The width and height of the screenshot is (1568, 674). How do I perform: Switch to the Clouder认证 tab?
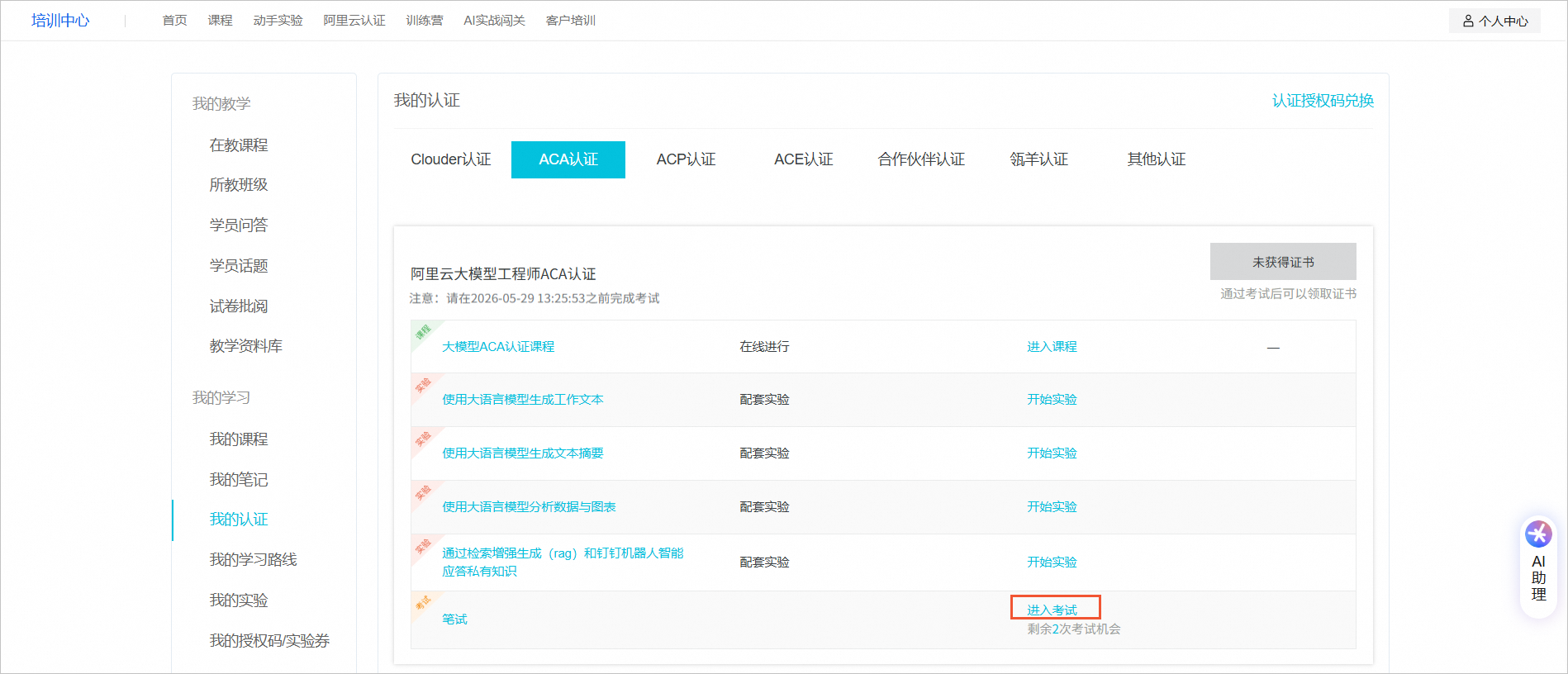click(x=451, y=159)
